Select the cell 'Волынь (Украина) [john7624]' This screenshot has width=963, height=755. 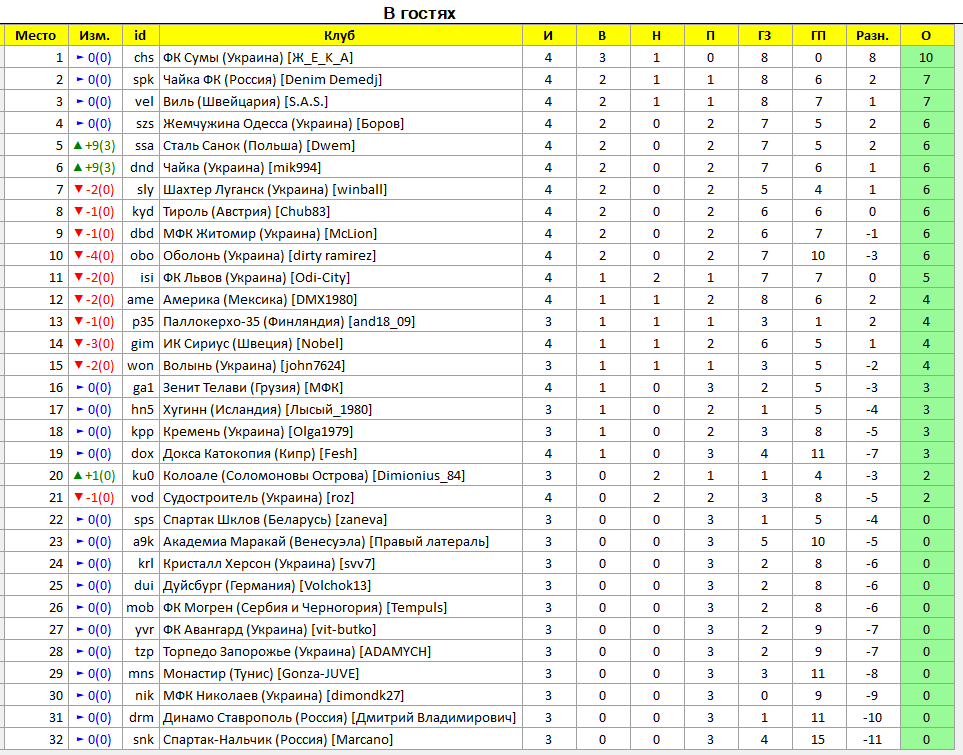[341, 366]
